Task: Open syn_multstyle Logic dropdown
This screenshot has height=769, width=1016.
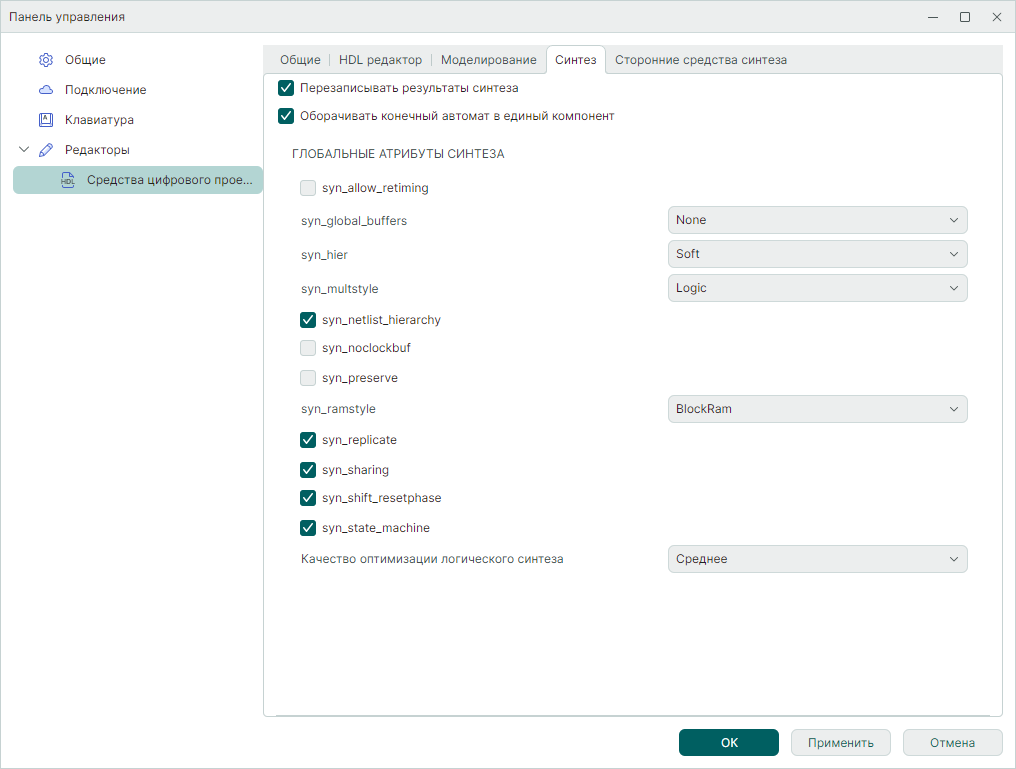Action: (817, 288)
